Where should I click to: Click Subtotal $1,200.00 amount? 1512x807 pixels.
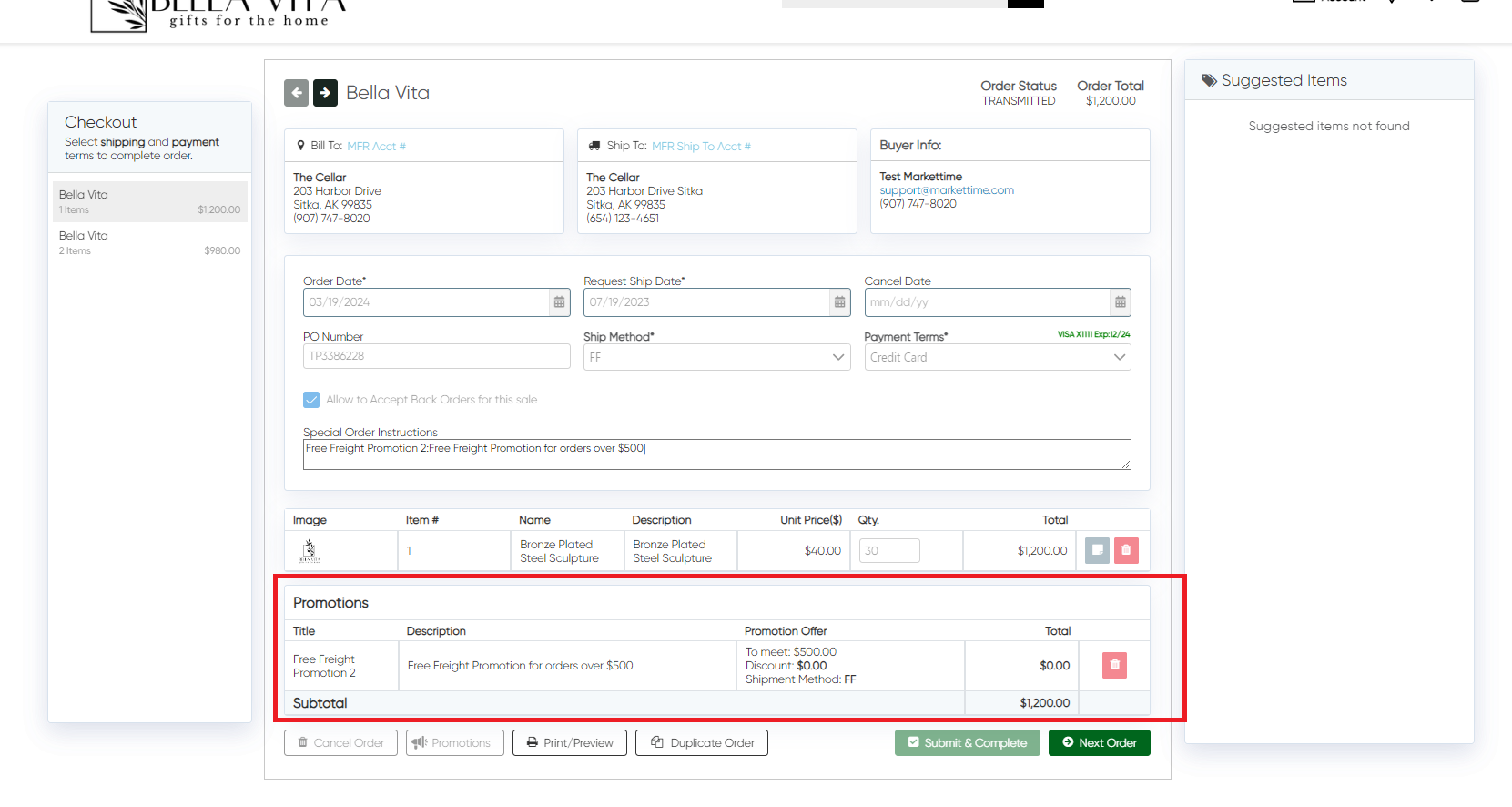[x=1045, y=703]
